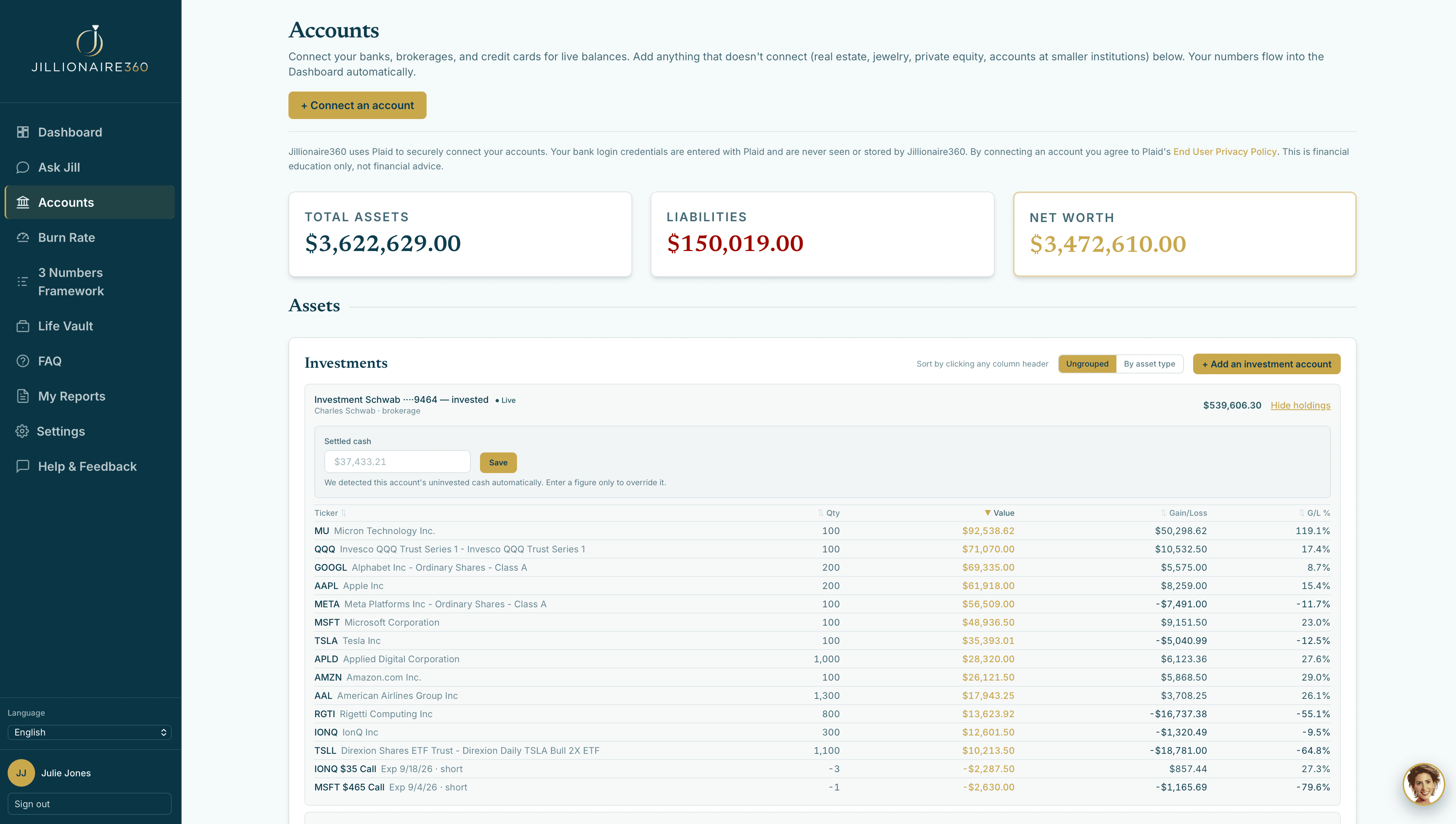Click the 3 Numbers Framework list icon
Viewport: 1456px width, 824px height.
tap(23, 281)
